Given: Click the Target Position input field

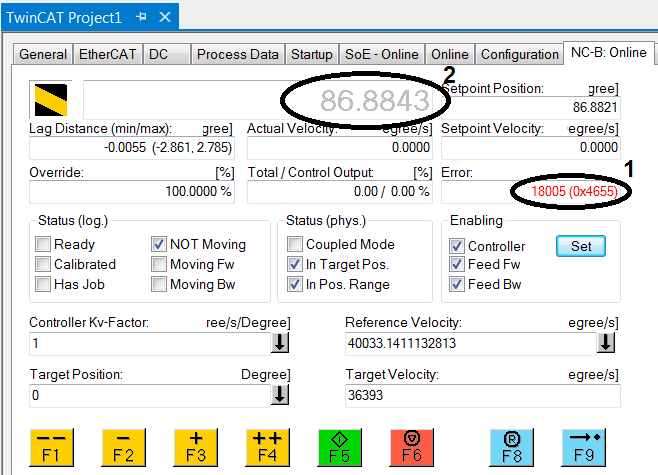Looking at the screenshot, I should 150,396.
